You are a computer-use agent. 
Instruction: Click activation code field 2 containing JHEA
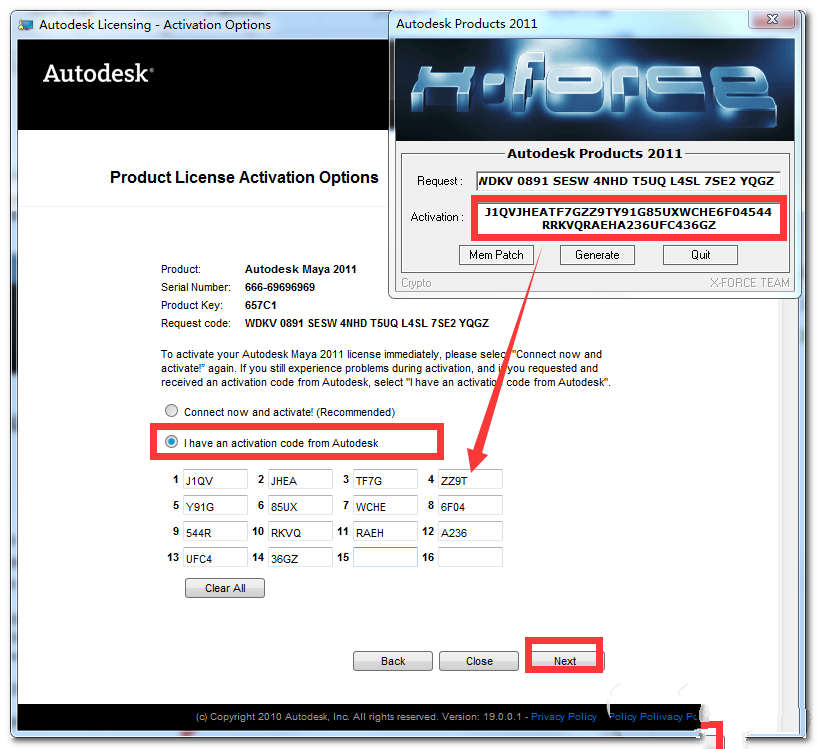[300, 480]
